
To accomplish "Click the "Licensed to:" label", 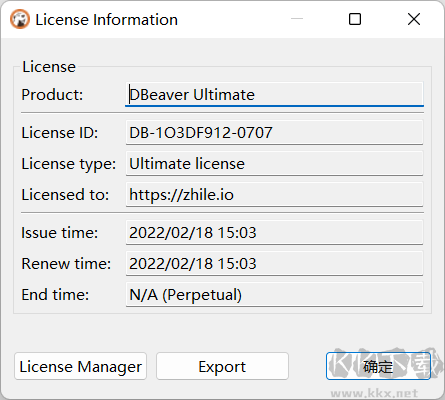I will point(65,195).
